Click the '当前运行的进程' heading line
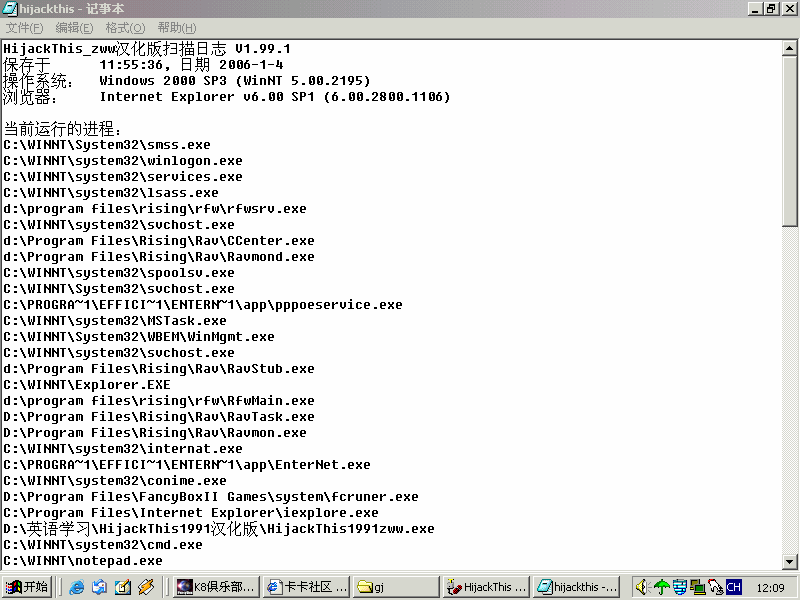 [62, 129]
